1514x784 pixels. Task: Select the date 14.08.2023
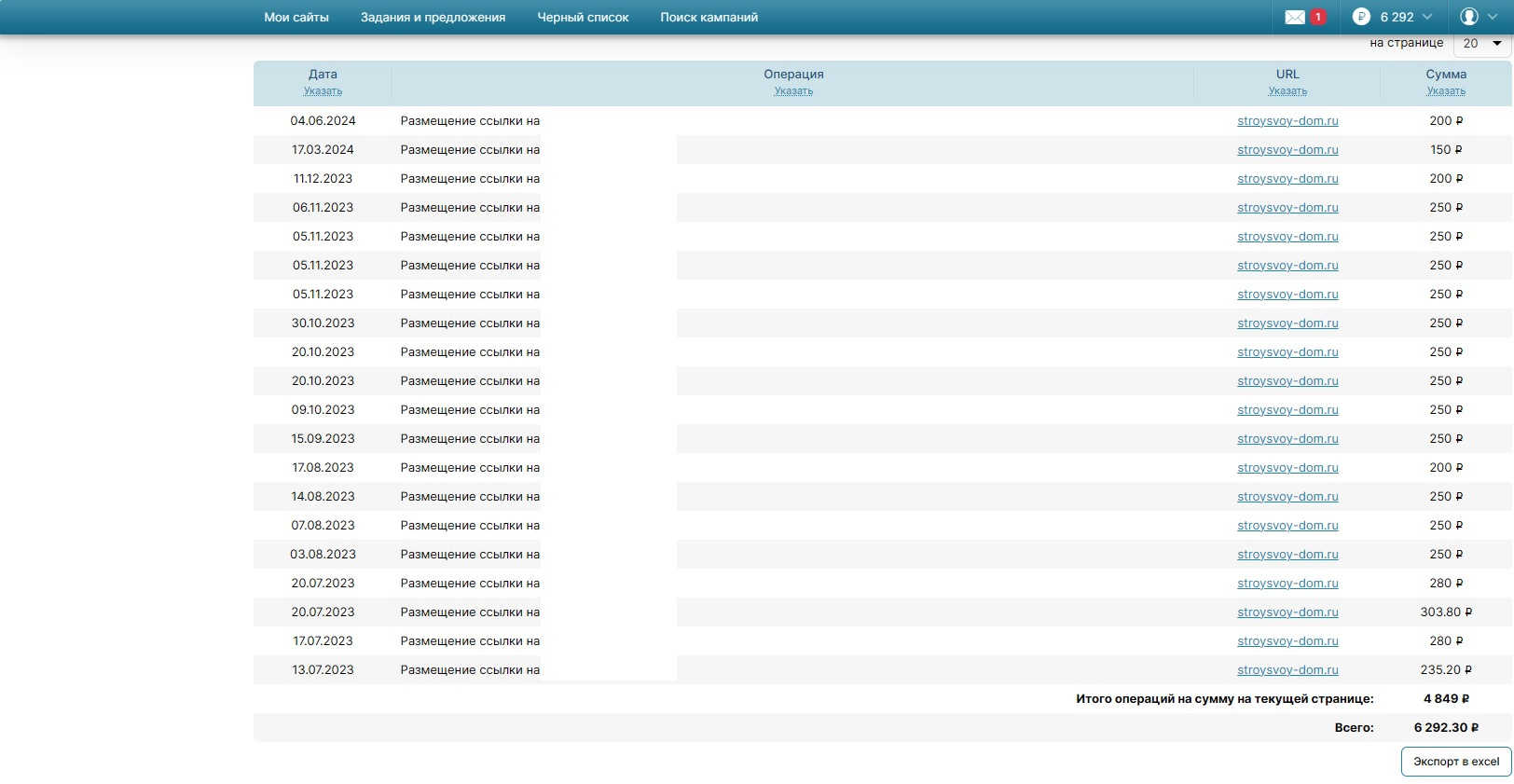coord(323,497)
